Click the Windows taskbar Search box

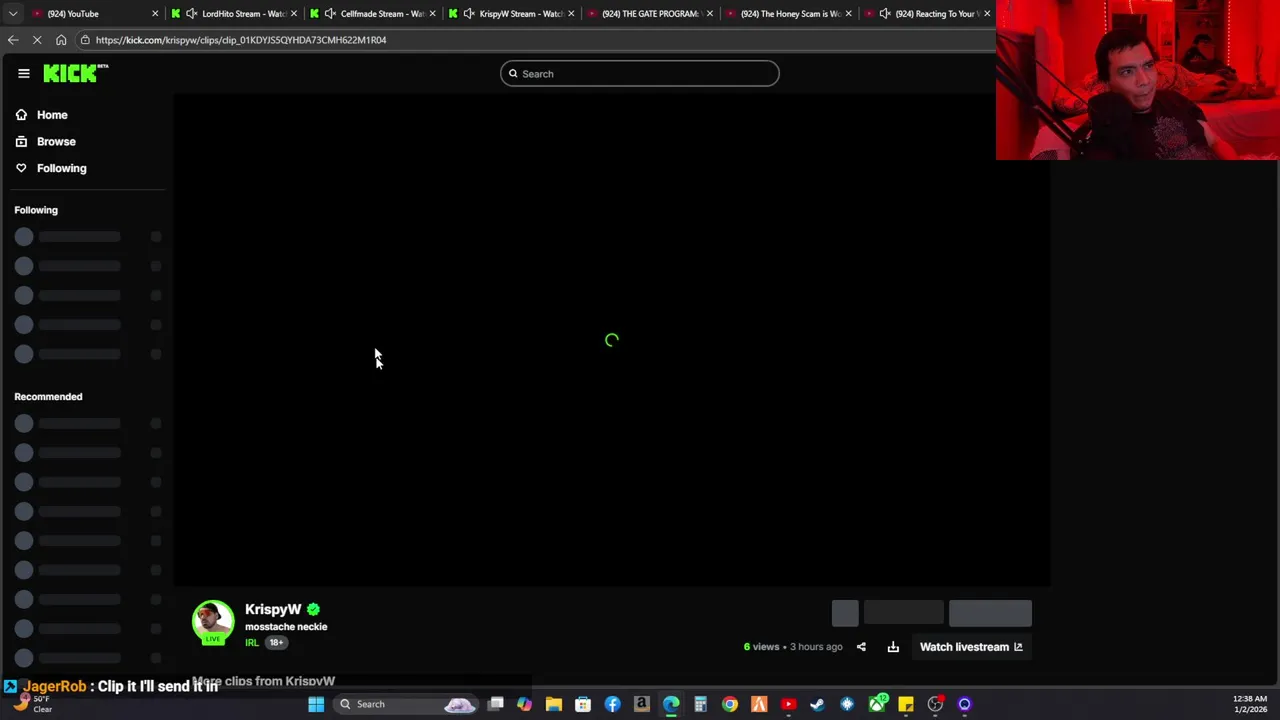pyautogui.click(x=405, y=704)
